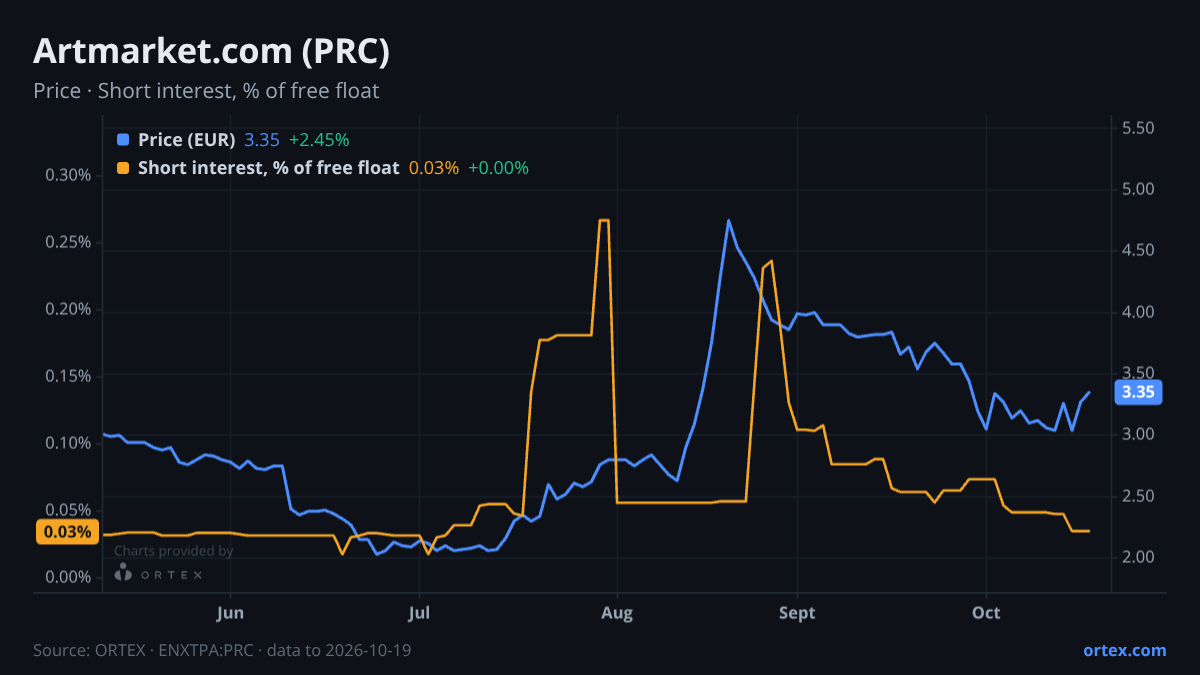The height and width of the screenshot is (675, 1200).
Task: Click the 0.30% left axis label
Action: click(68, 175)
